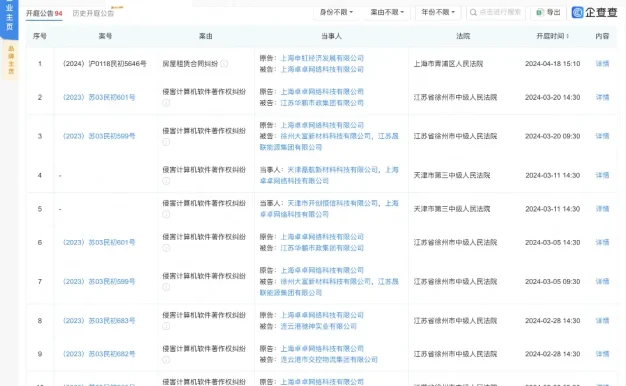
Task: Open party 天津晟航新材料科技有限公司
Action: coord(333,170)
